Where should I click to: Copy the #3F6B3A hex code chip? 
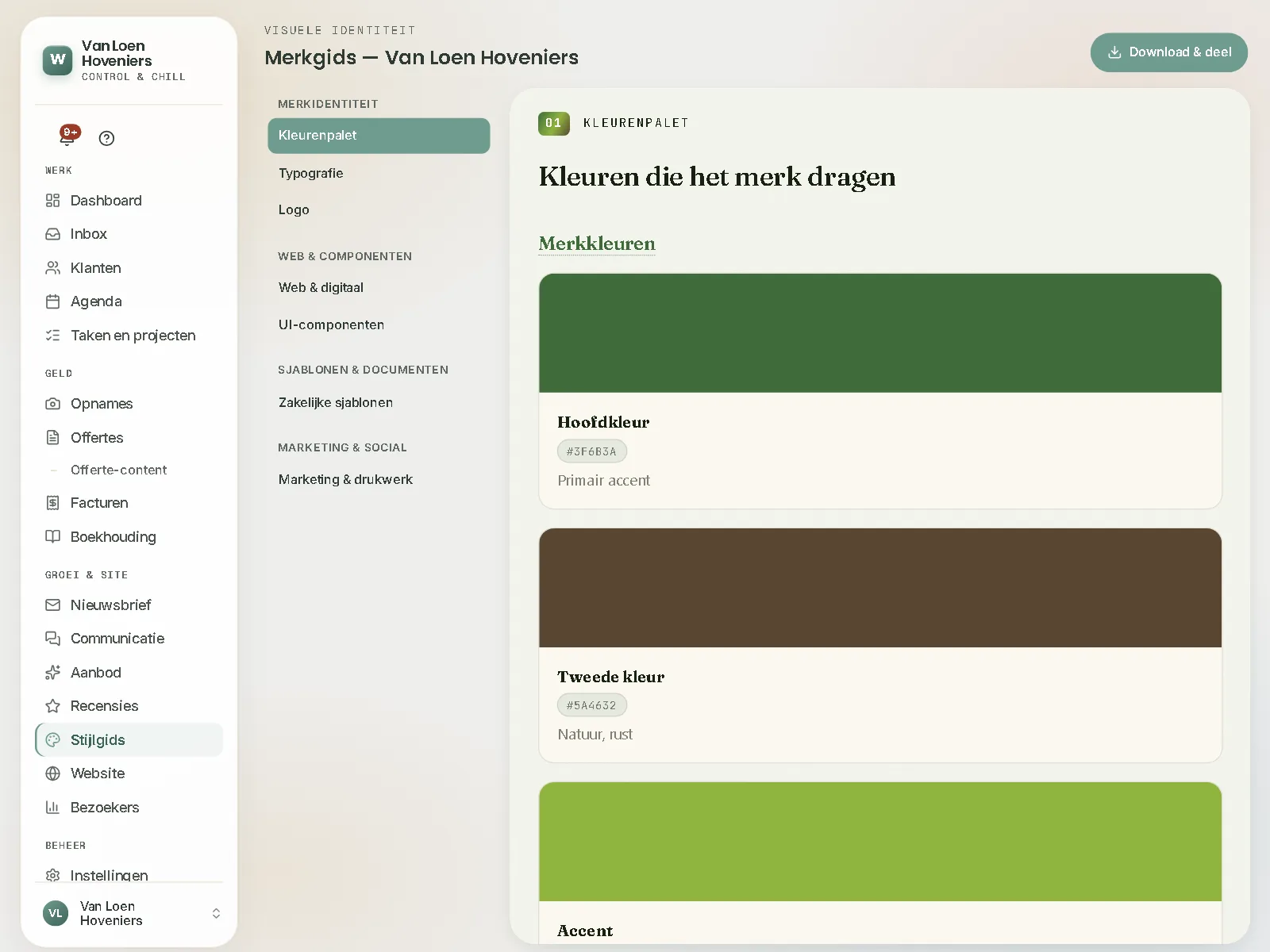click(591, 451)
